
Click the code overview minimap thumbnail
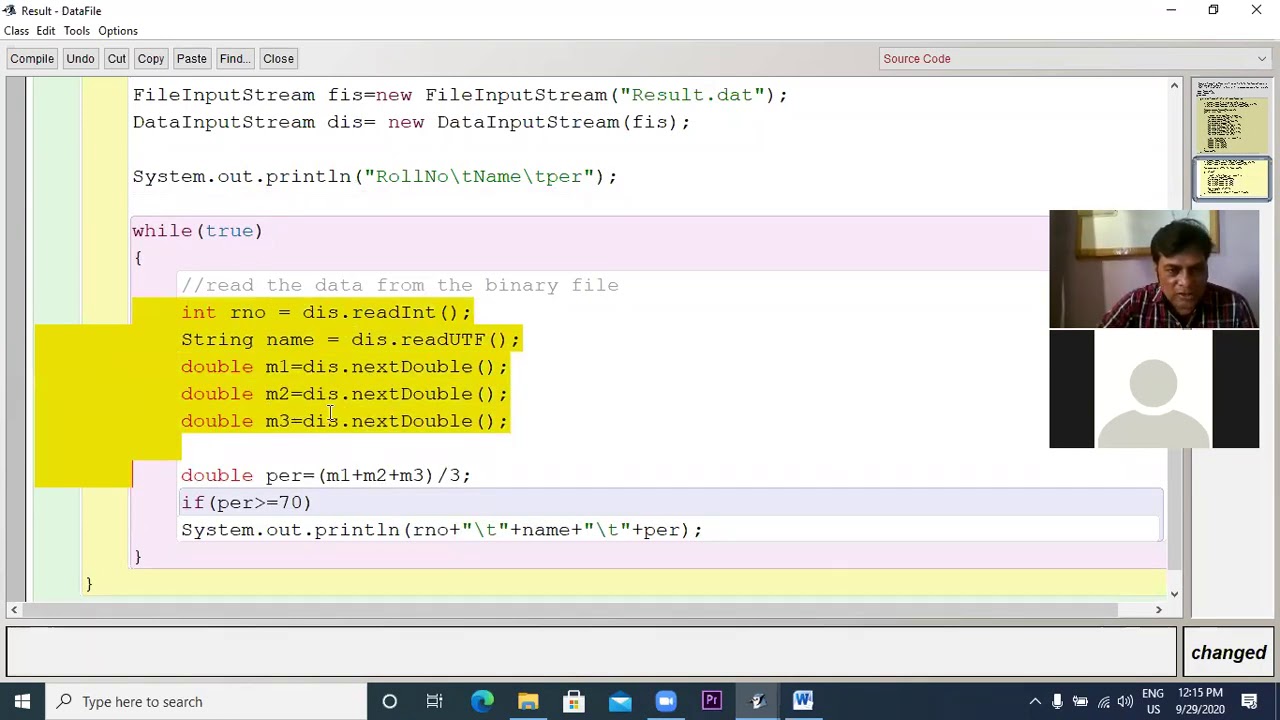pyautogui.click(x=1231, y=140)
